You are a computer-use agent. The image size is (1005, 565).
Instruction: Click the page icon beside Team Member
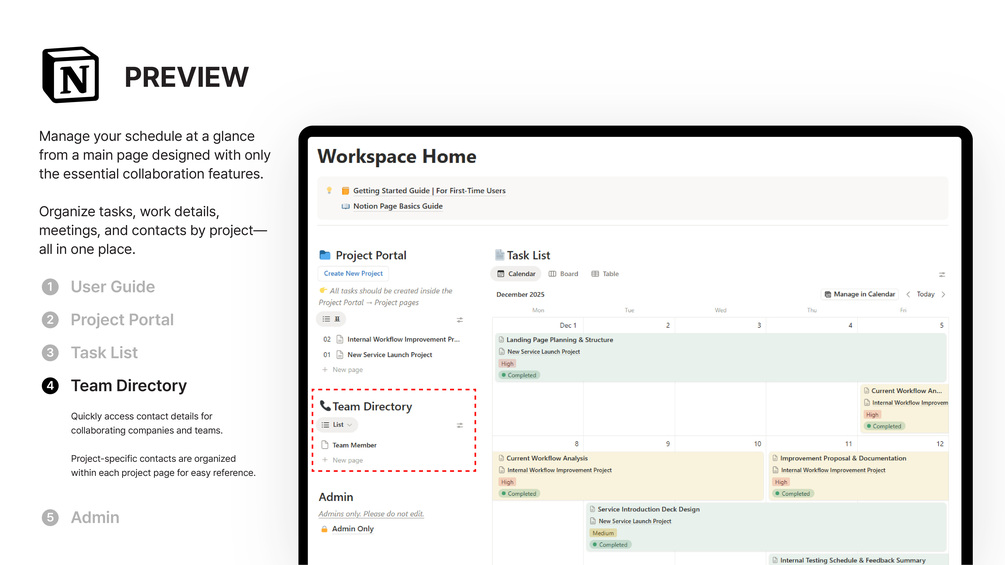[x=324, y=445]
